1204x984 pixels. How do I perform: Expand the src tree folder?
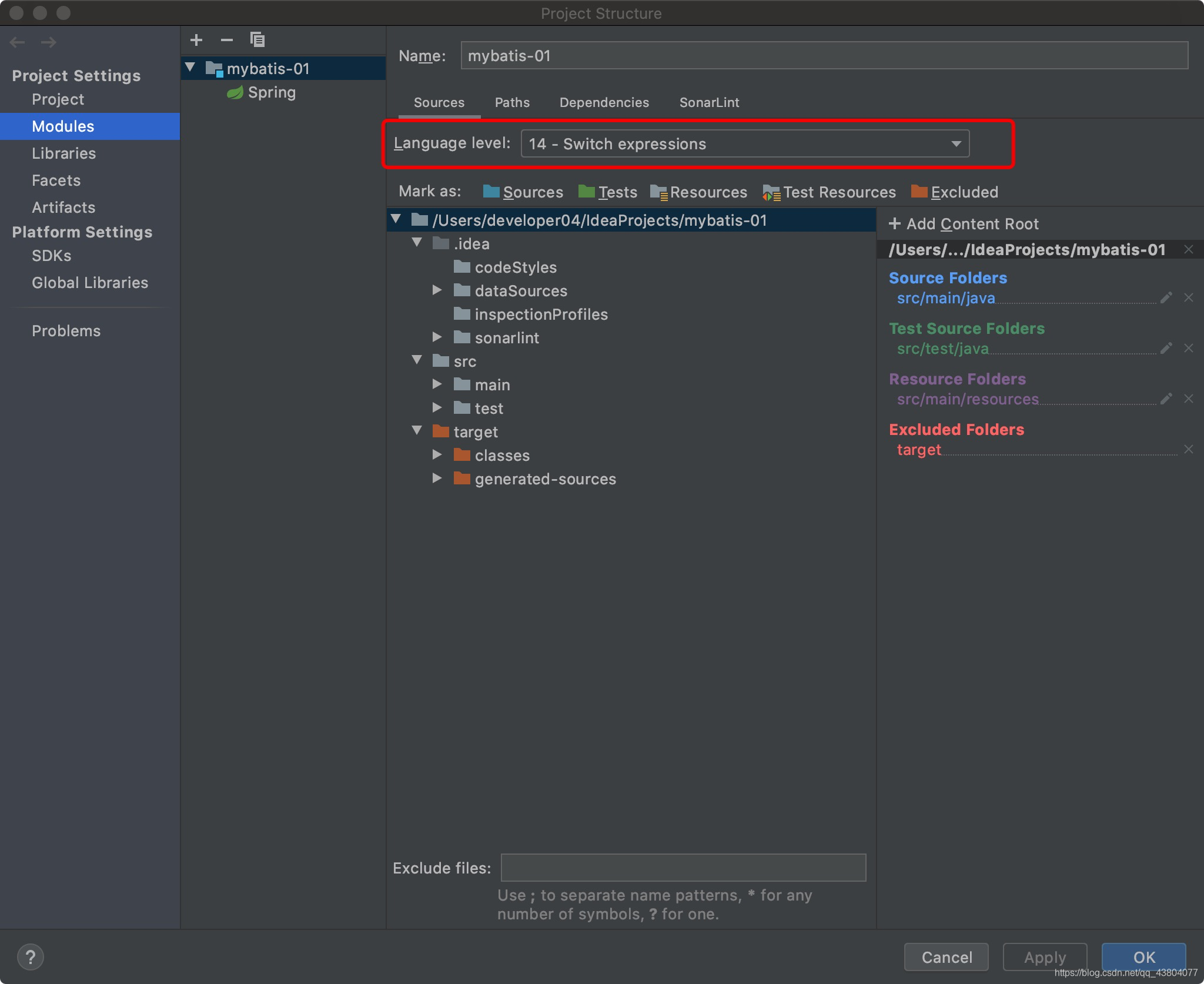(x=417, y=360)
